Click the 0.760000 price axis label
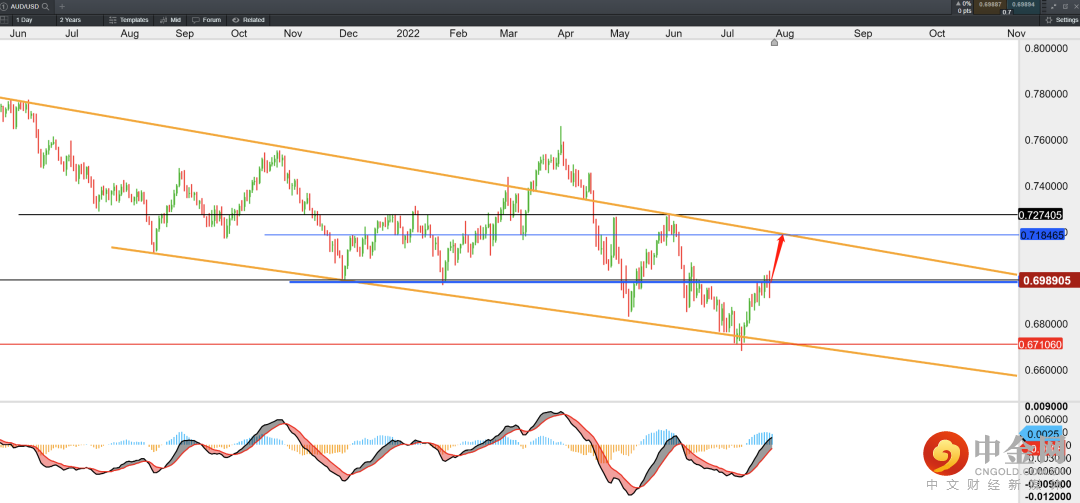 click(1047, 141)
